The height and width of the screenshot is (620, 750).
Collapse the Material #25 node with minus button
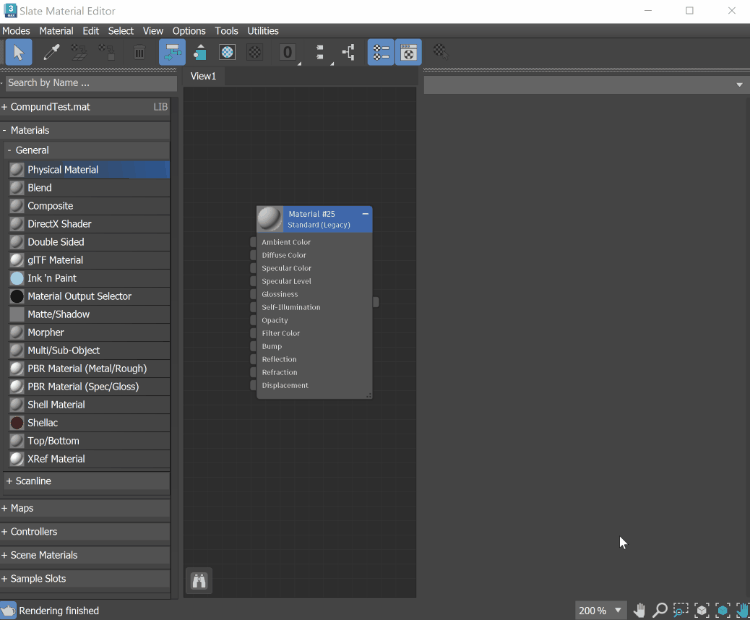point(365,214)
